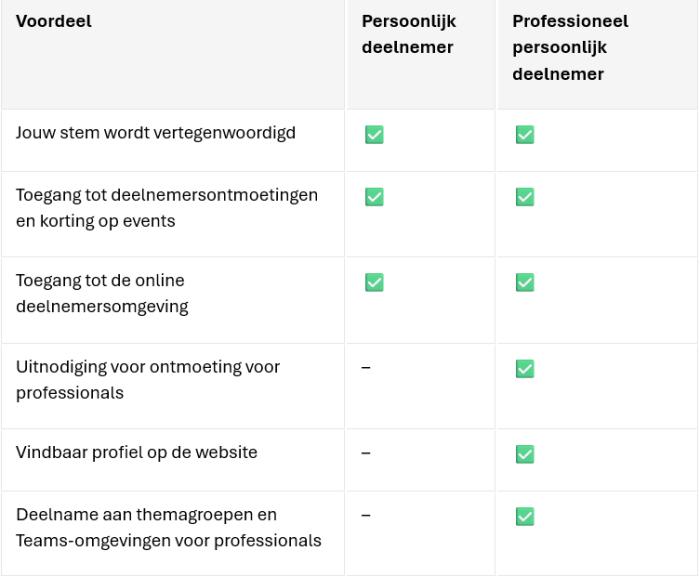Select the Voordeel column header

[x=54, y=21]
